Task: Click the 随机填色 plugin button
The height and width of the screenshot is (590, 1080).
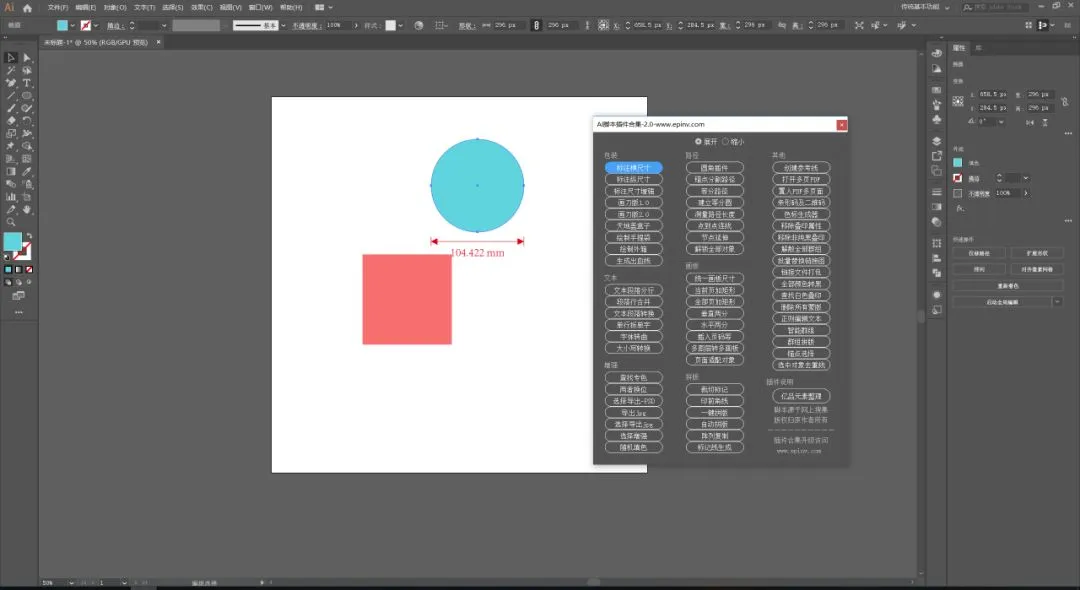Action: point(634,447)
